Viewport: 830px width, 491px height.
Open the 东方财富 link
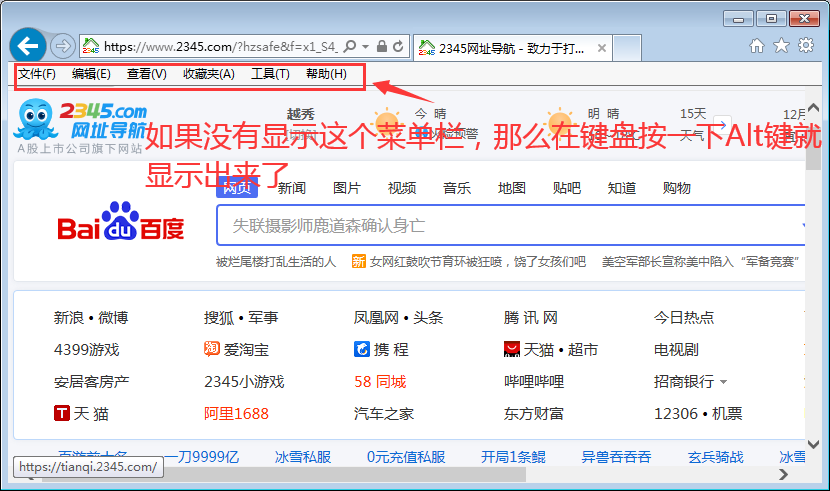(534, 414)
